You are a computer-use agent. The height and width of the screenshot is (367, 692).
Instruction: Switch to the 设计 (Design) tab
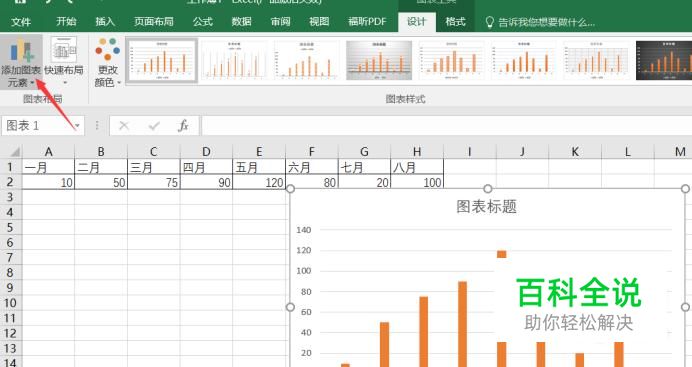417,22
